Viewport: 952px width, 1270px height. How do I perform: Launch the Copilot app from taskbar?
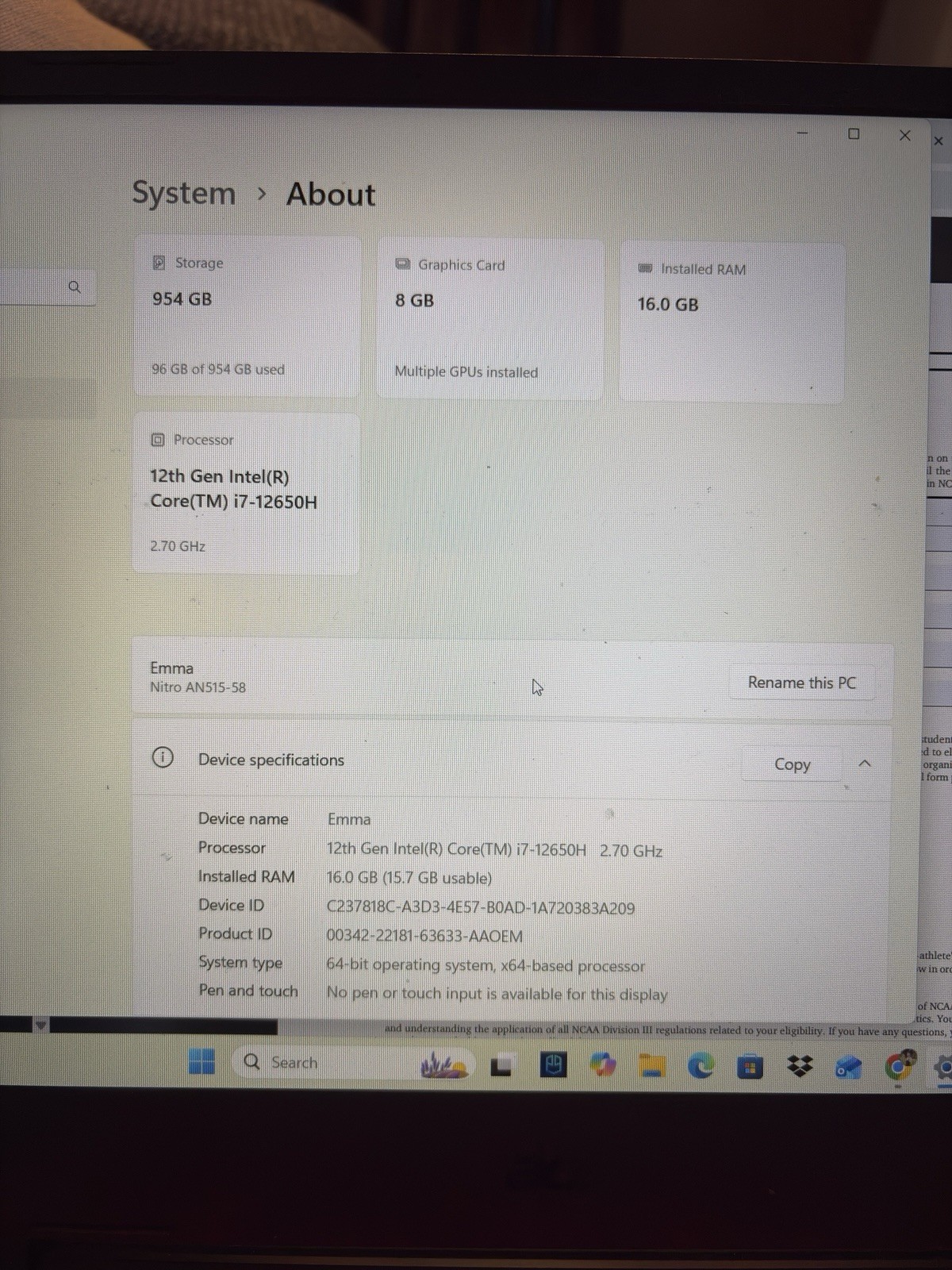coord(602,1066)
